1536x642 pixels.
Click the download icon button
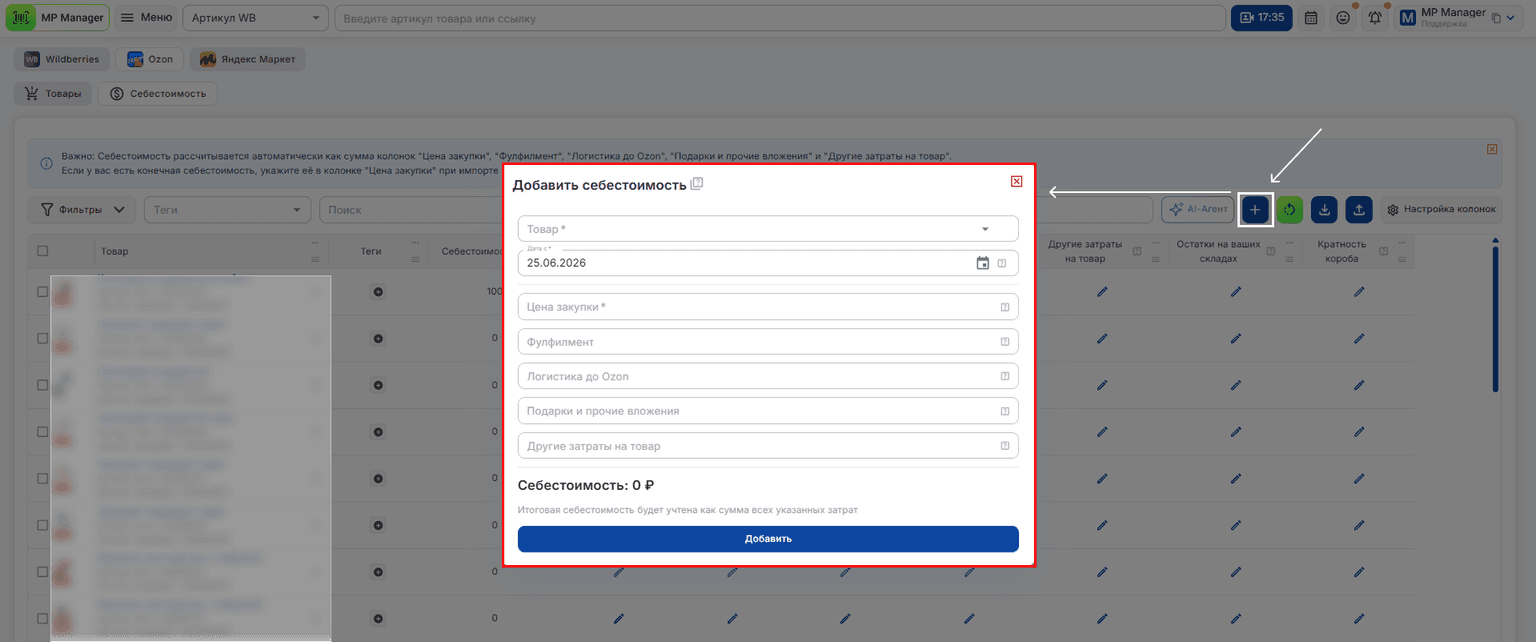pyautogui.click(x=1324, y=209)
